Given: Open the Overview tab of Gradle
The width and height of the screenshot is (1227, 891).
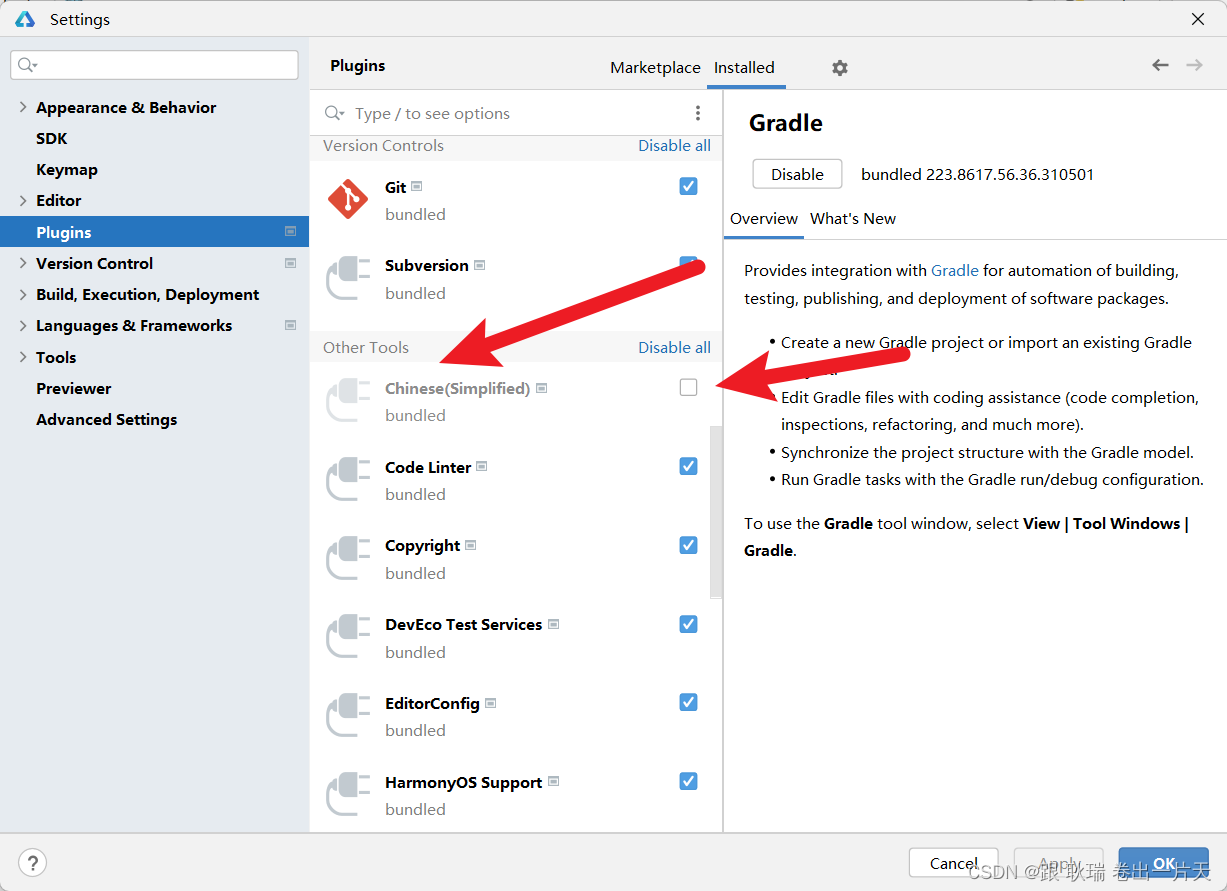Looking at the screenshot, I should [764, 218].
